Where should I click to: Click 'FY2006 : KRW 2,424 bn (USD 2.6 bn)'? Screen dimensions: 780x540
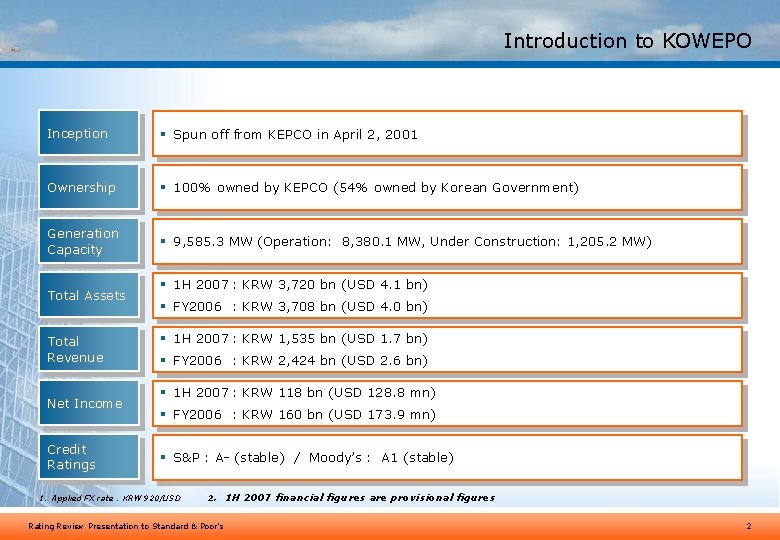pyautogui.click(x=300, y=360)
